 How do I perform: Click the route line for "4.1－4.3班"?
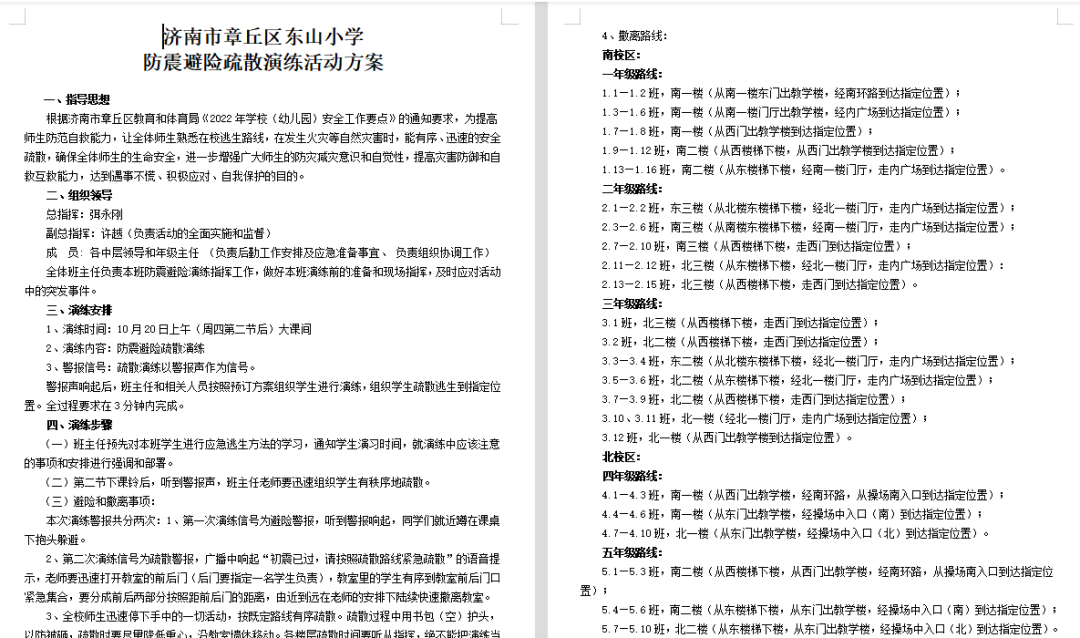click(x=803, y=495)
